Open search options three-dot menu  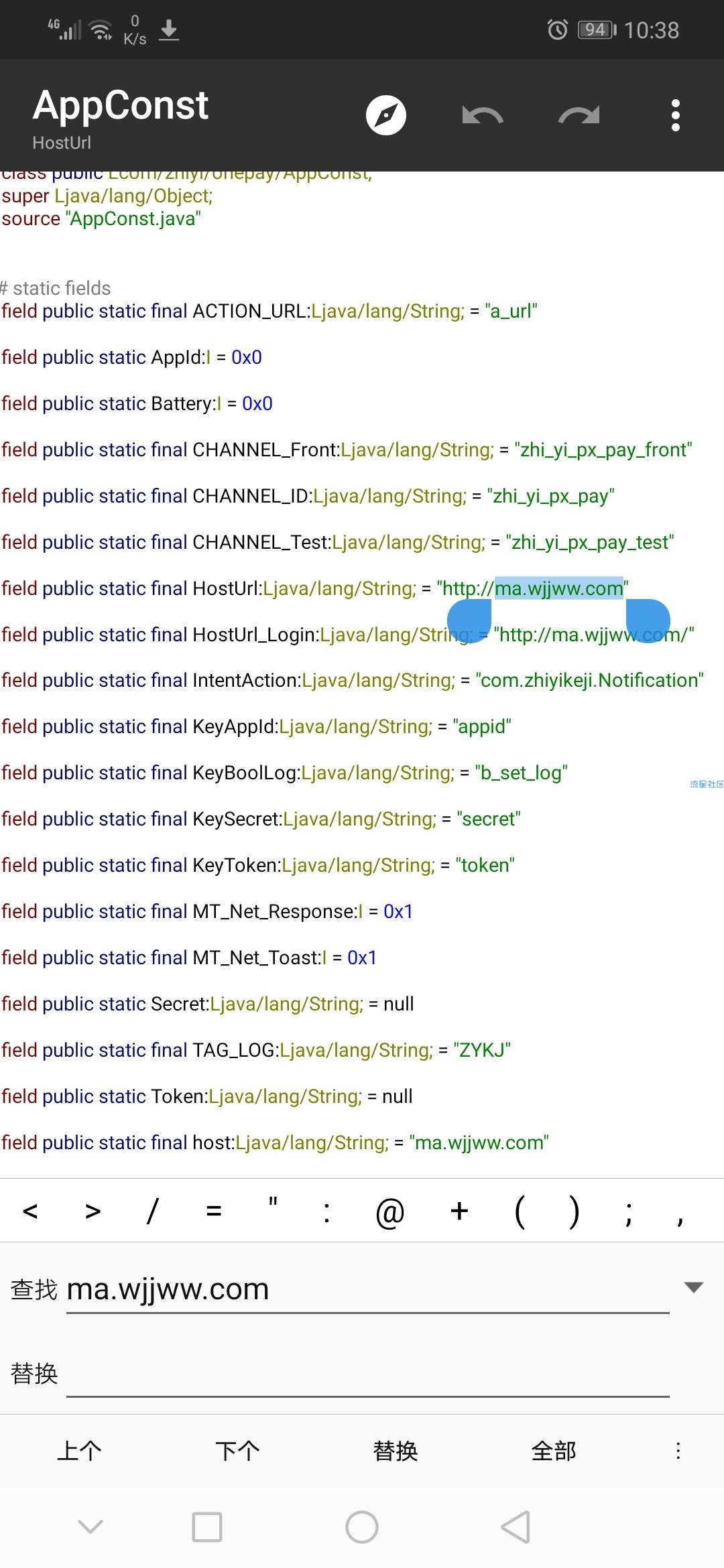[678, 1451]
